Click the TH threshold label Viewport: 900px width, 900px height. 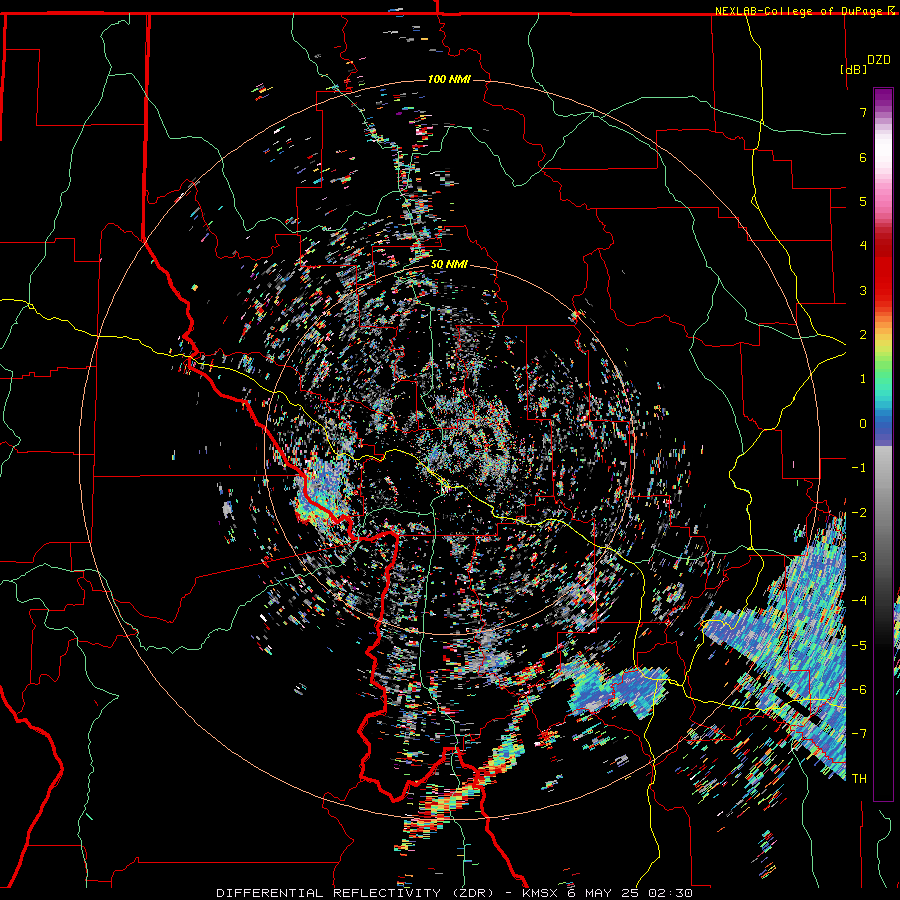tap(859, 779)
